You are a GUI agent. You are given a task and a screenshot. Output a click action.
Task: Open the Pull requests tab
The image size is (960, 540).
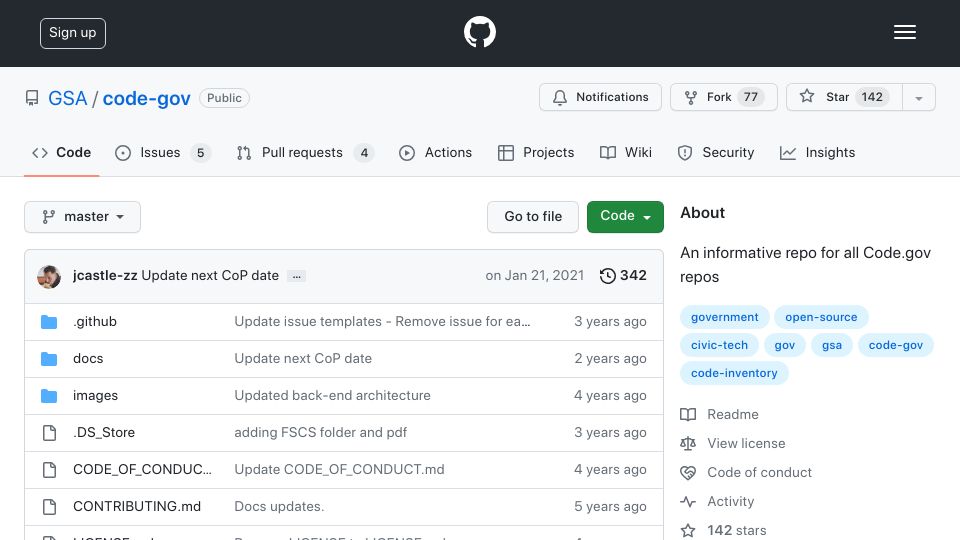pyautogui.click(x=305, y=152)
